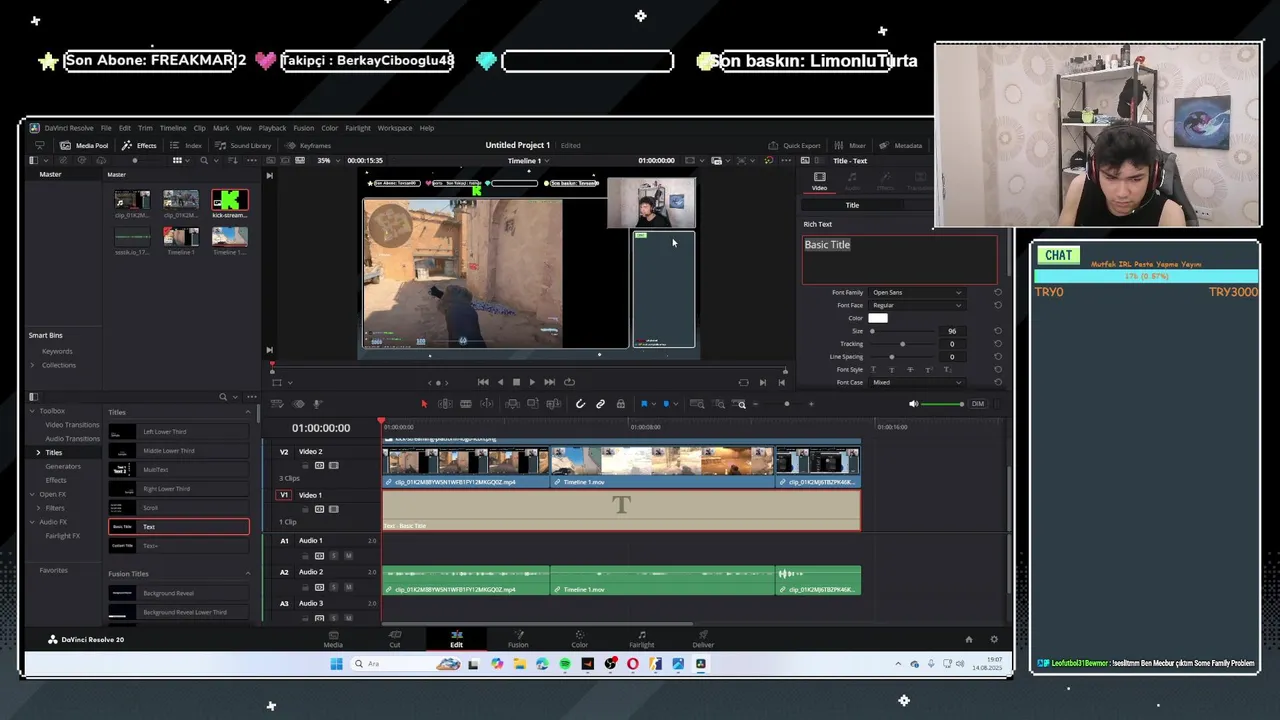Open the Metadata panel
Viewport: 1280px width, 720px height.
tap(901, 145)
